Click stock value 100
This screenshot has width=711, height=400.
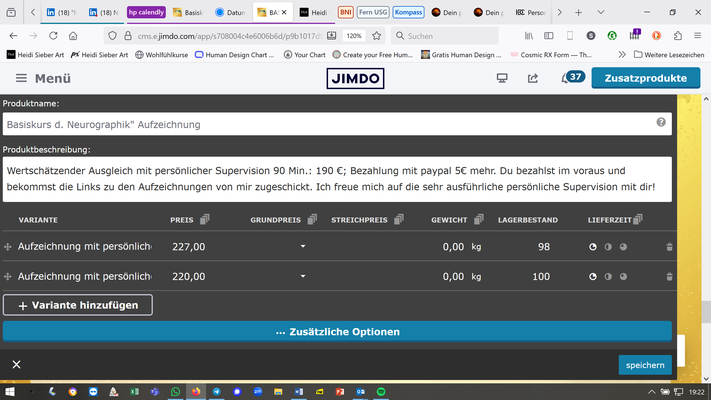(541, 276)
